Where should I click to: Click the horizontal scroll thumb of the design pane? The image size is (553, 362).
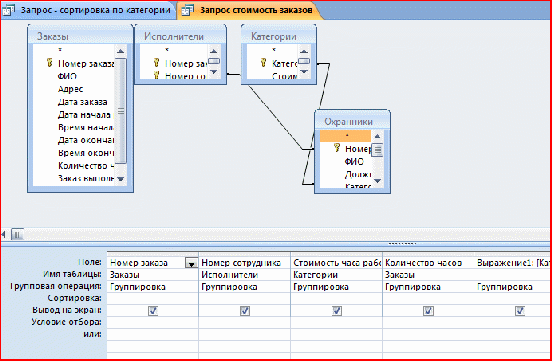18,234
